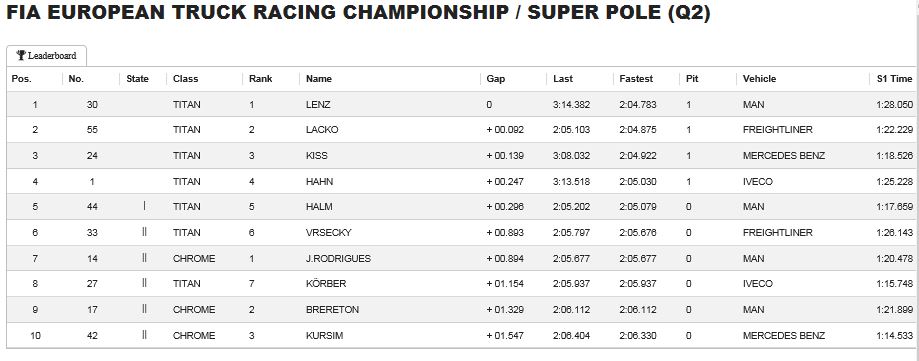Sort table by Class column
The height and width of the screenshot is (361, 919).
click(186, 79)
